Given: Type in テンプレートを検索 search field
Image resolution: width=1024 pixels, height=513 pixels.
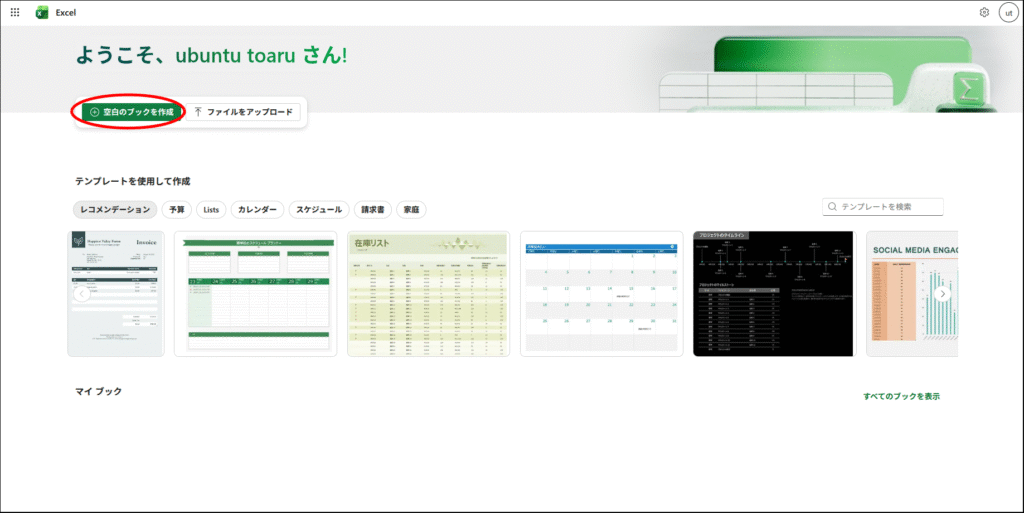Looking at the screenshot, I should click(x=888, y=206).
